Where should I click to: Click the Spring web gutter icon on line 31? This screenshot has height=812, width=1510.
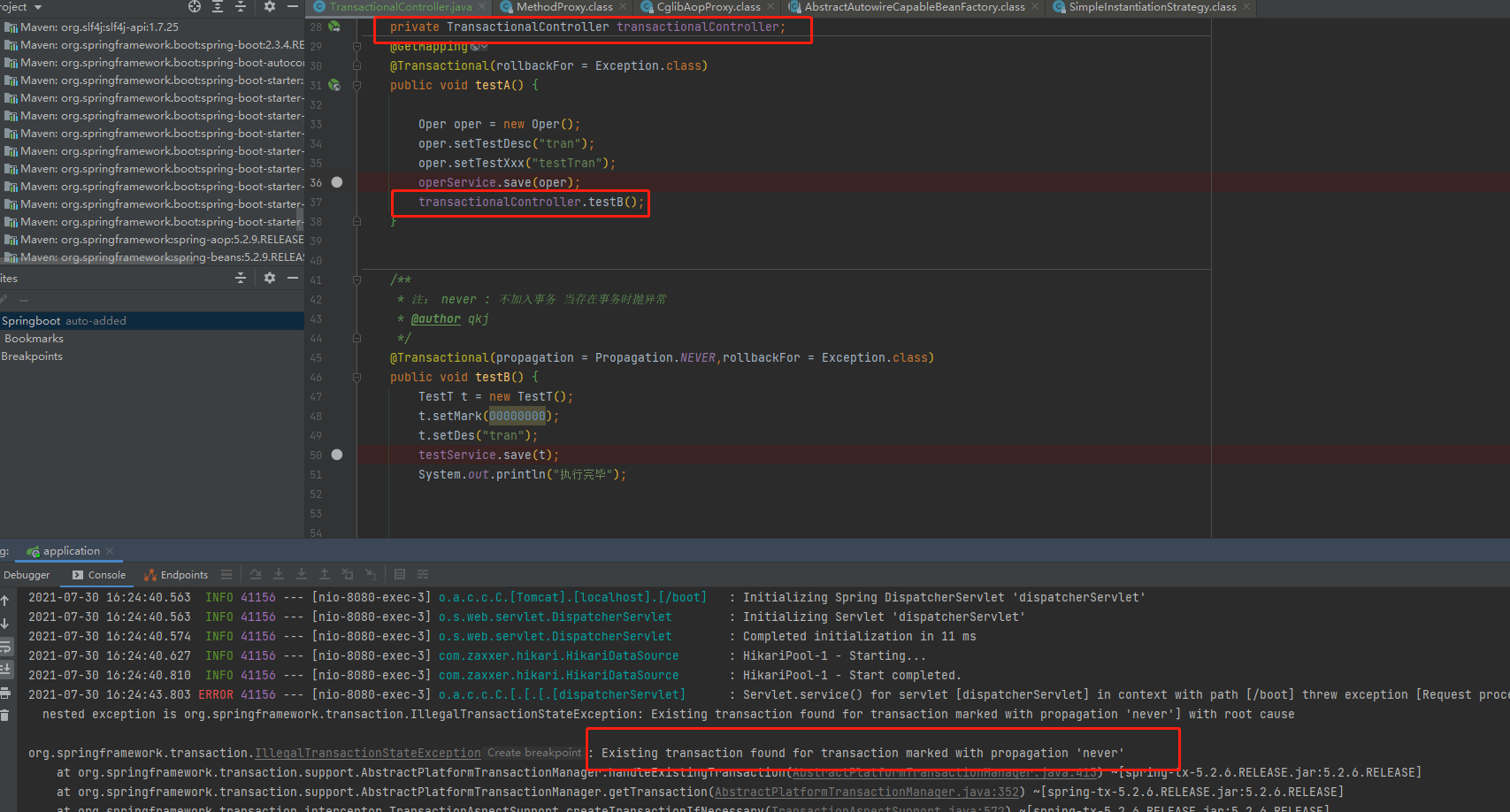point(334,85)
